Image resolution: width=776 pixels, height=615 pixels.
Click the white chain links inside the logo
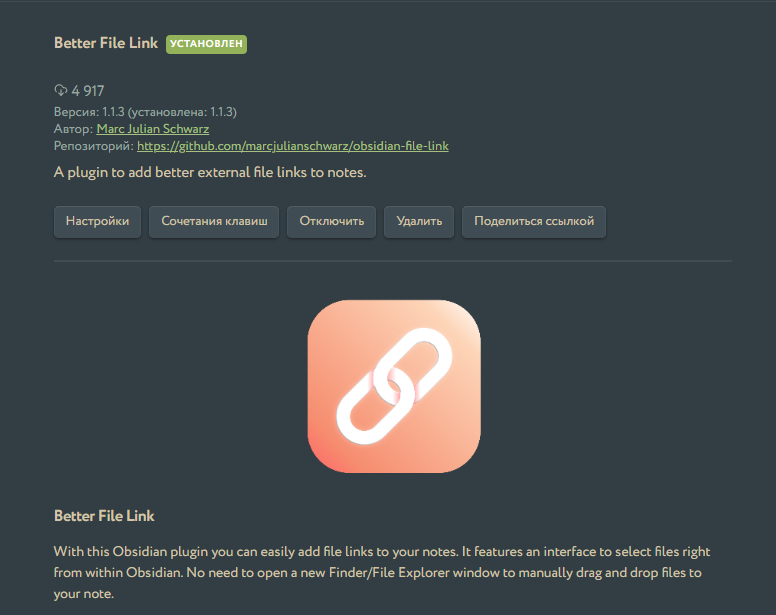click(x=394, y=386)
